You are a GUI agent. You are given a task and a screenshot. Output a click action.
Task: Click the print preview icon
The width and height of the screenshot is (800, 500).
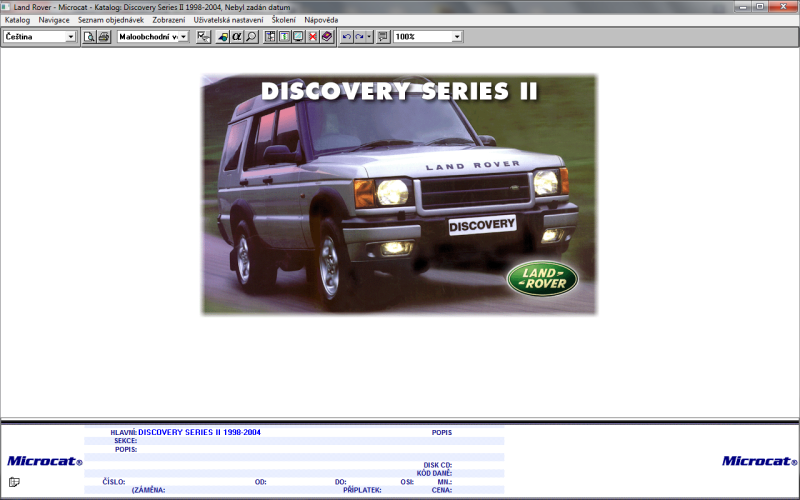pyautogui.click(x=90, y=37)
